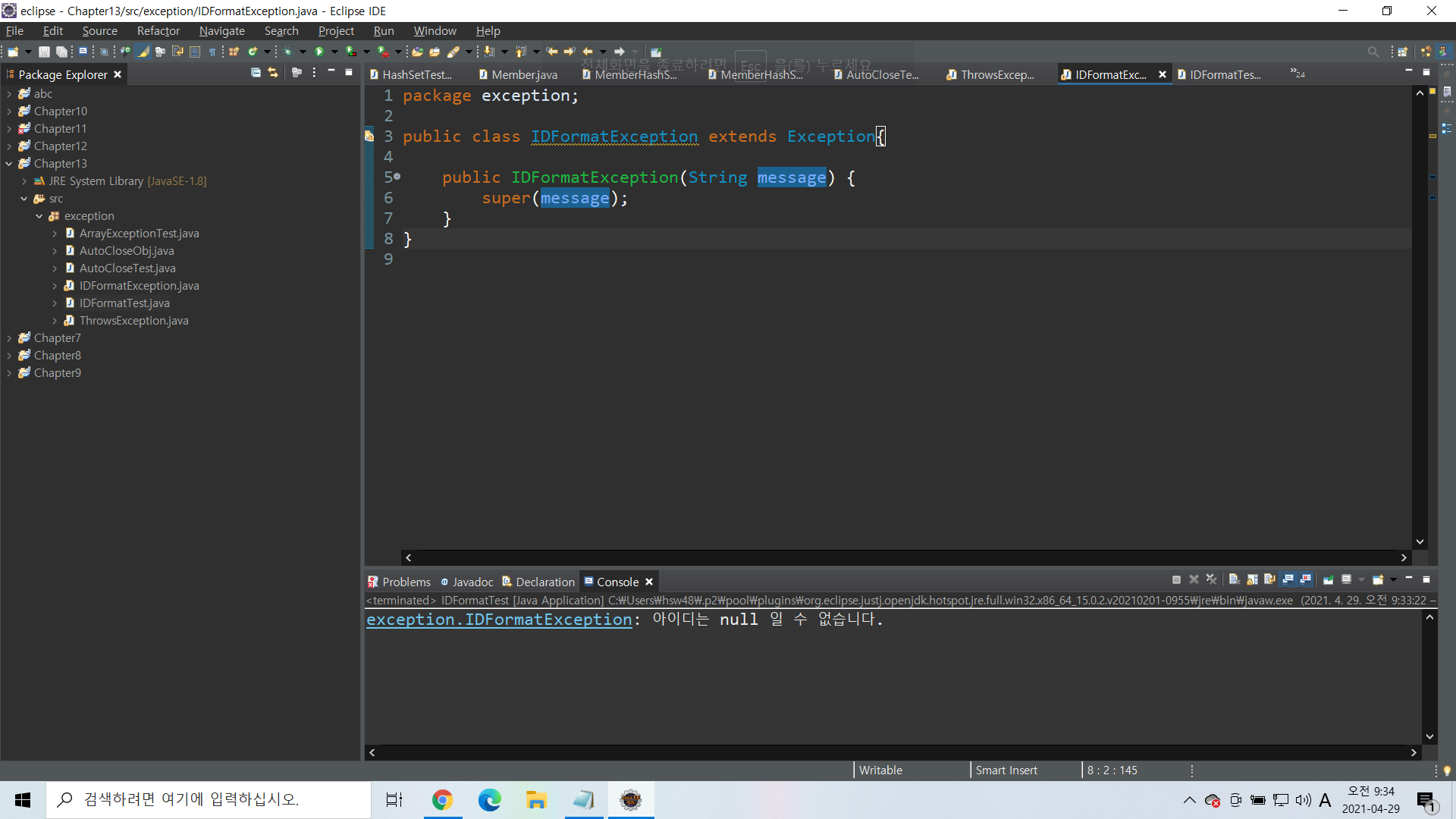Open Eclipse from the Windows taskbar
1456x819 pixels.
pyautogui.click(x=630, y=799)
